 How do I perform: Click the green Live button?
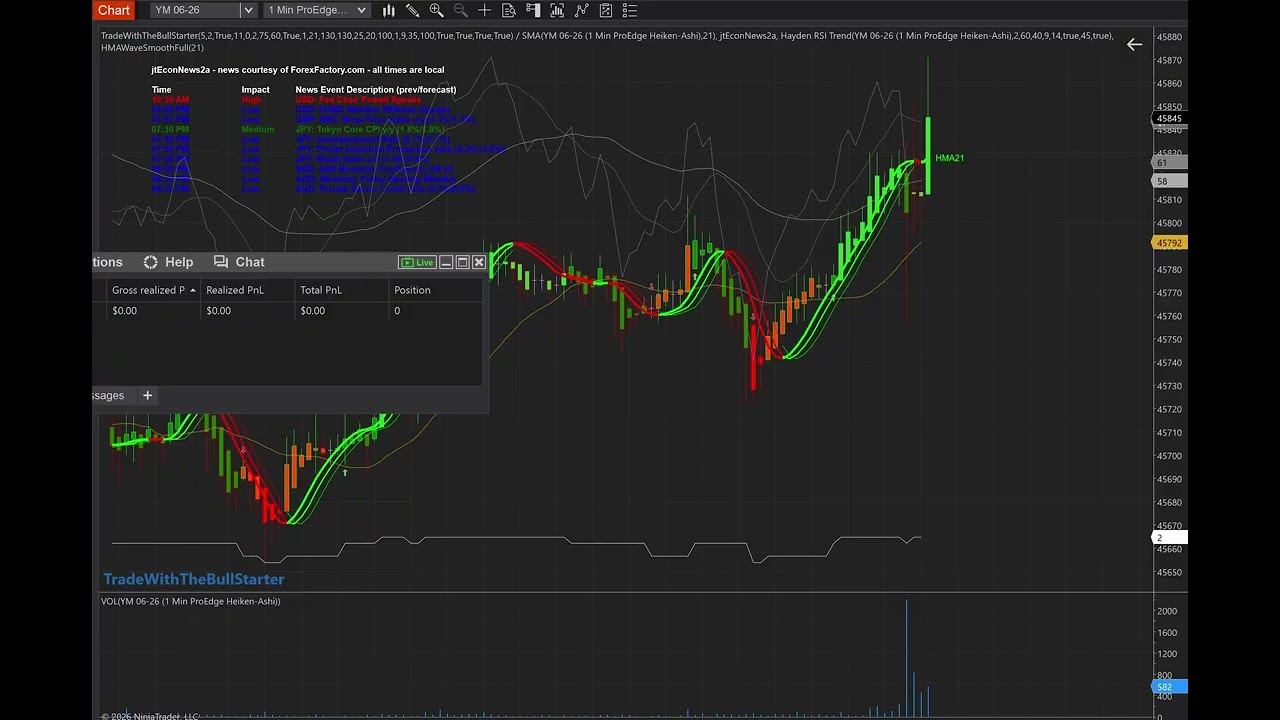point(417,262)
